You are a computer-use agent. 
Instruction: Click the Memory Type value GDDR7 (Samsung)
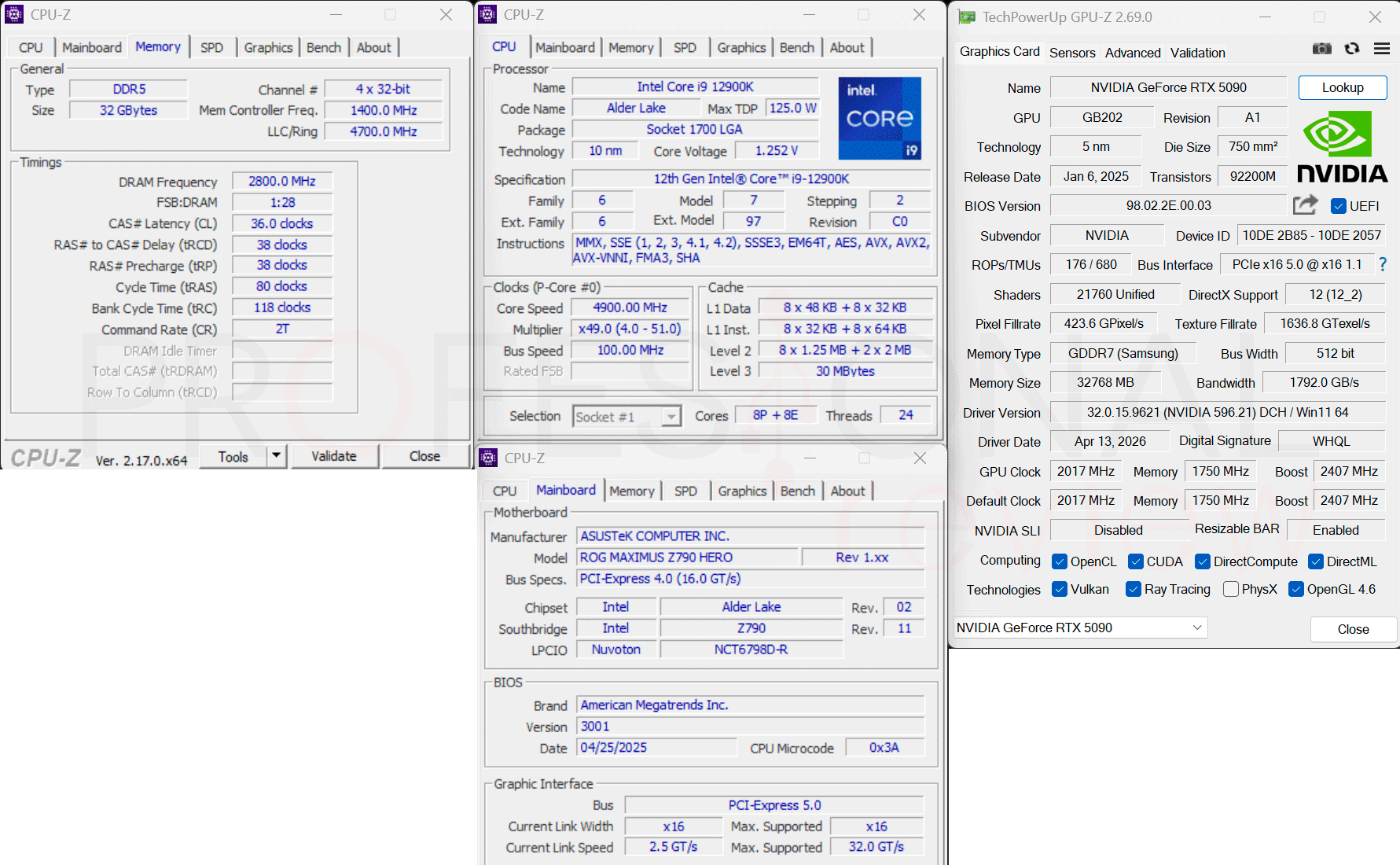click(x=1123, y=354)
